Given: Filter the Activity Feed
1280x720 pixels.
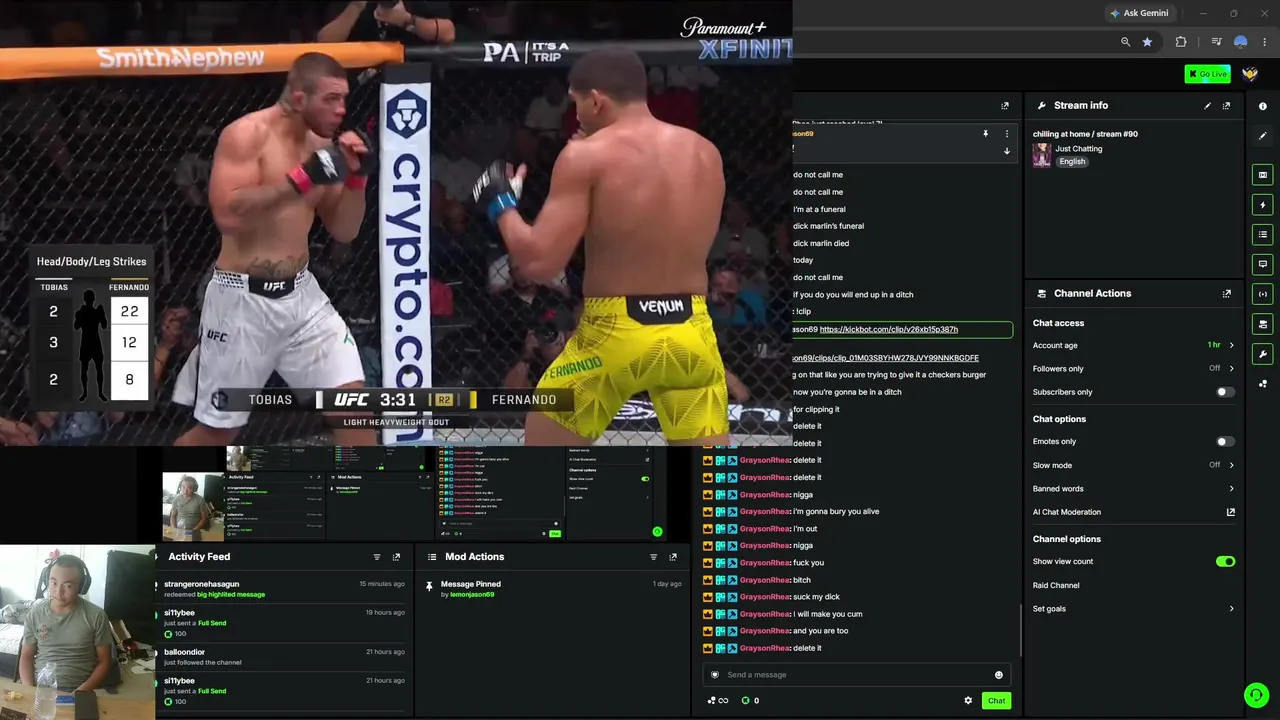Looking at the screenshot, I should [377, 557].
